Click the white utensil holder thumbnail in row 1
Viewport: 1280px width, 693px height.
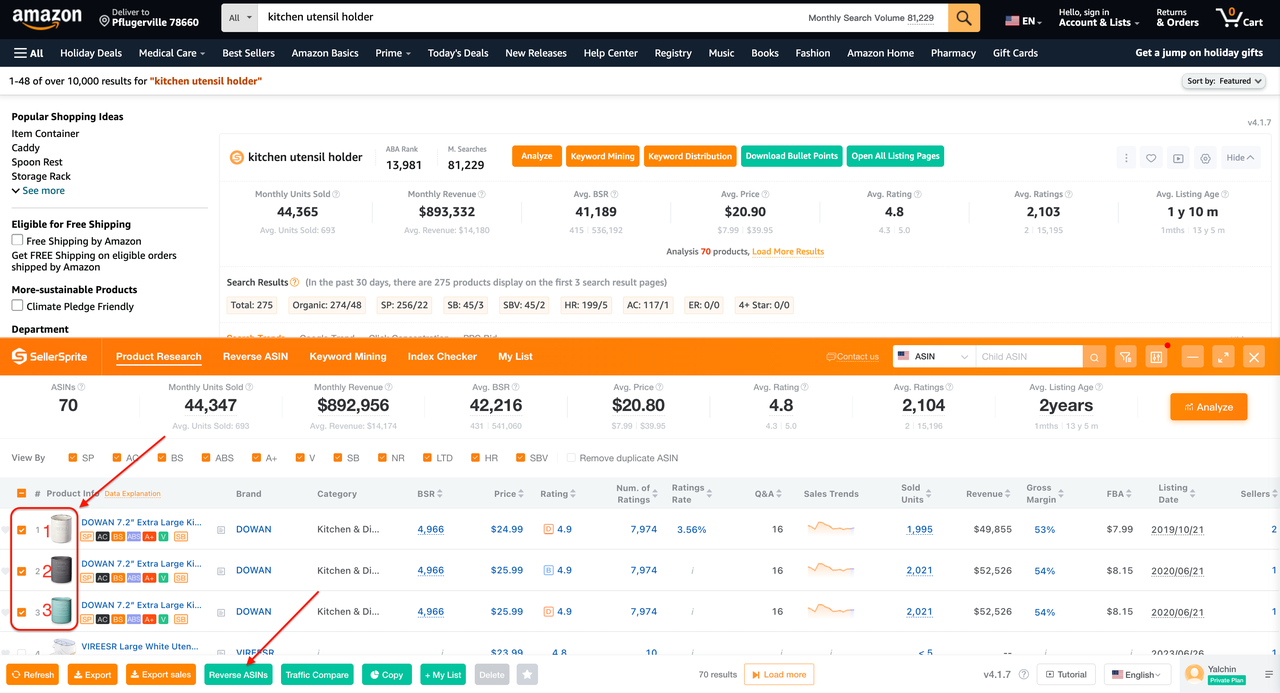pyautogui.click(x=62, y=528)
